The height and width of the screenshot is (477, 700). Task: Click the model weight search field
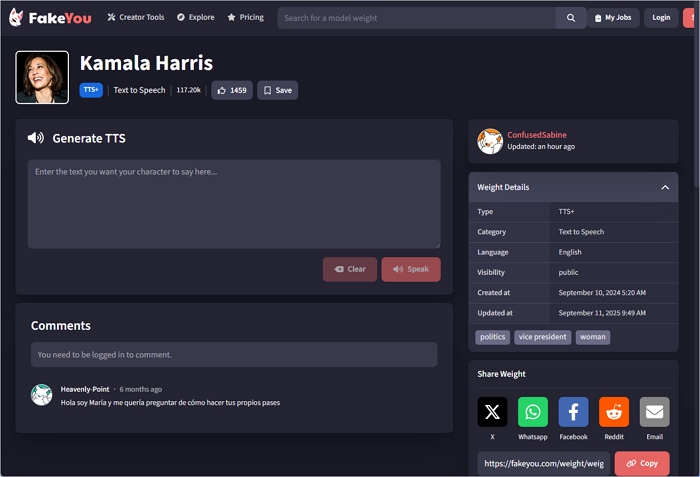pyautogui.click(x=416, y=18)
